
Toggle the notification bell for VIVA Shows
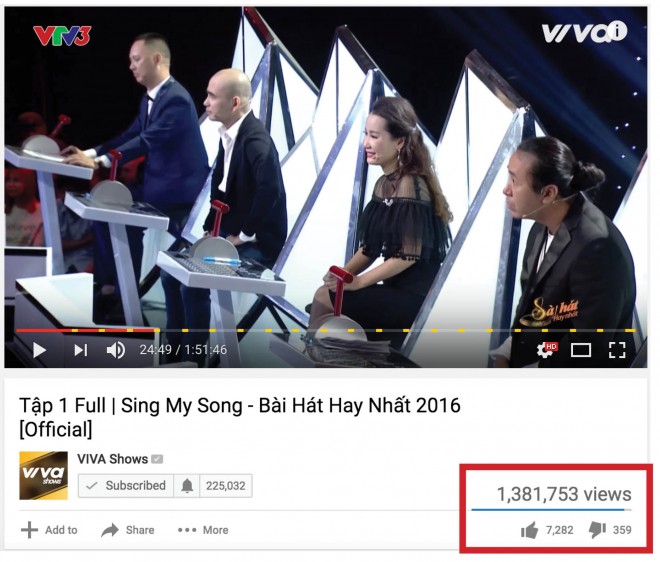[x=187, y=486]
